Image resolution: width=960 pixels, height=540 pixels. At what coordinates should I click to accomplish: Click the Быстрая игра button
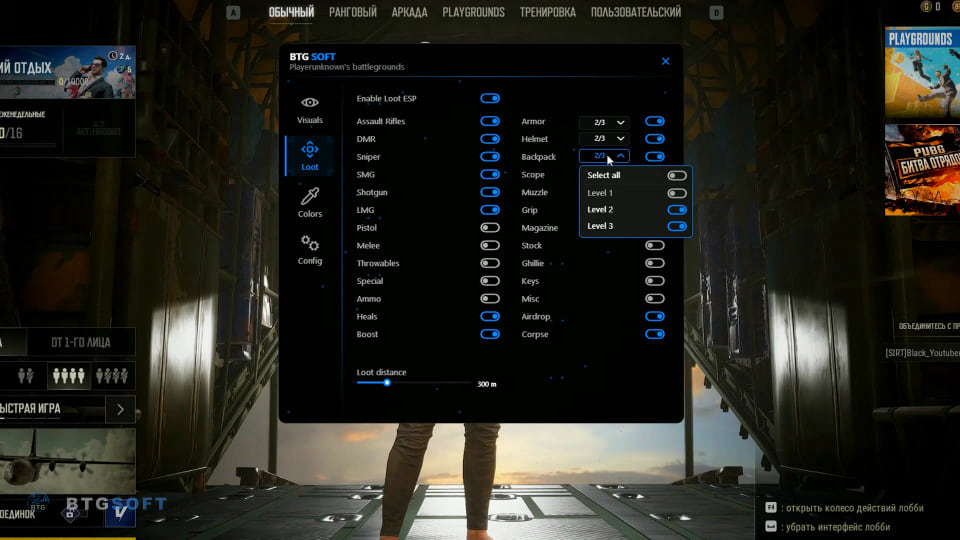(52, 409)
